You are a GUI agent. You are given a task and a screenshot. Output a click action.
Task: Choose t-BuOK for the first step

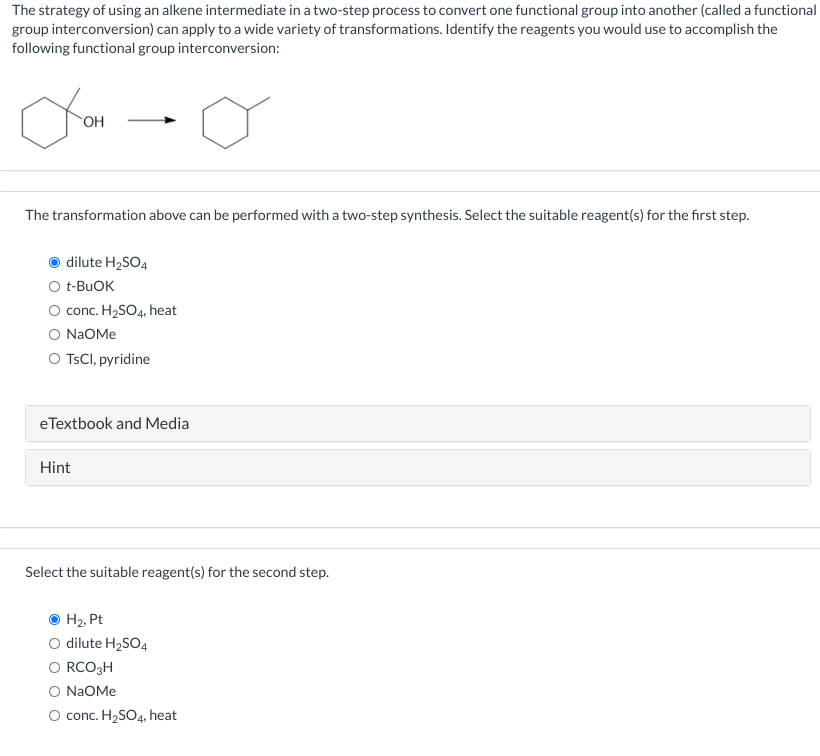(54, 287)
